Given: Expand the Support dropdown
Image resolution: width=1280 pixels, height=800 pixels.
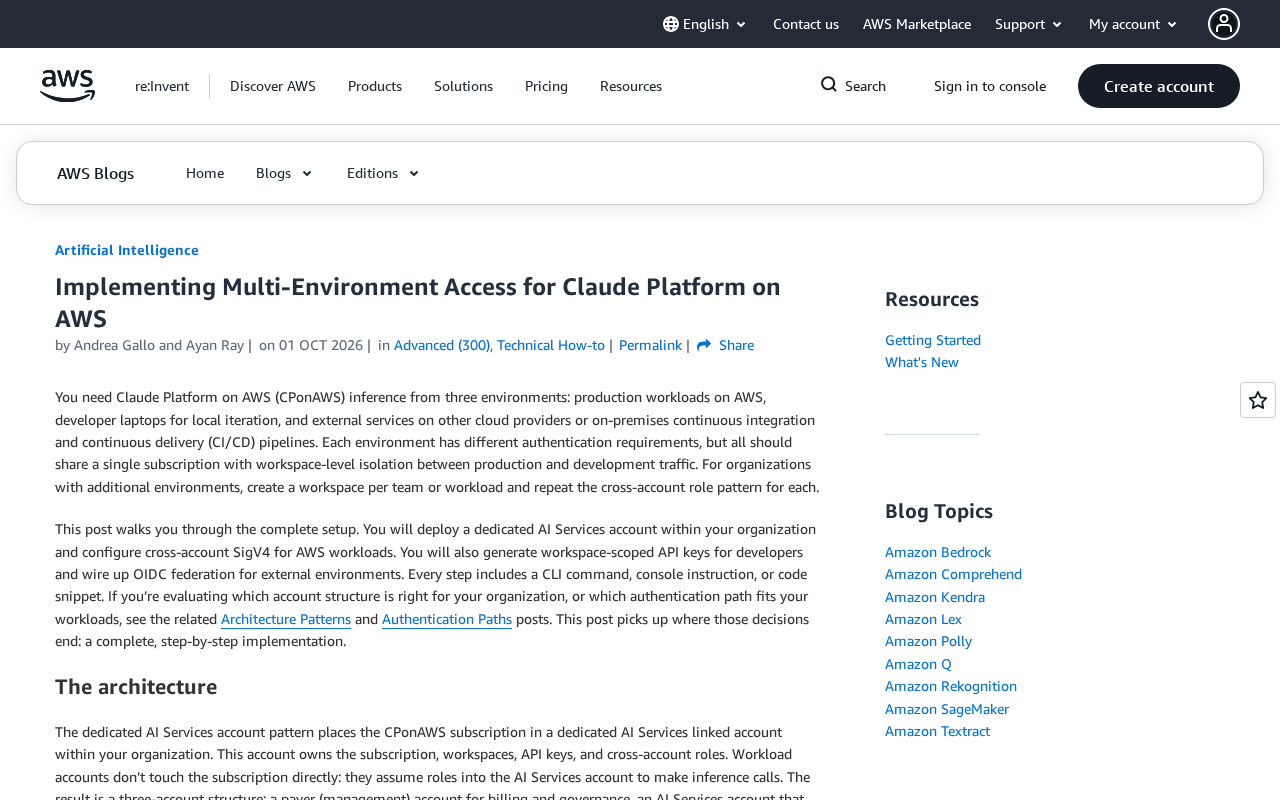Looking at the screenshot, I should coord(1029,24).
